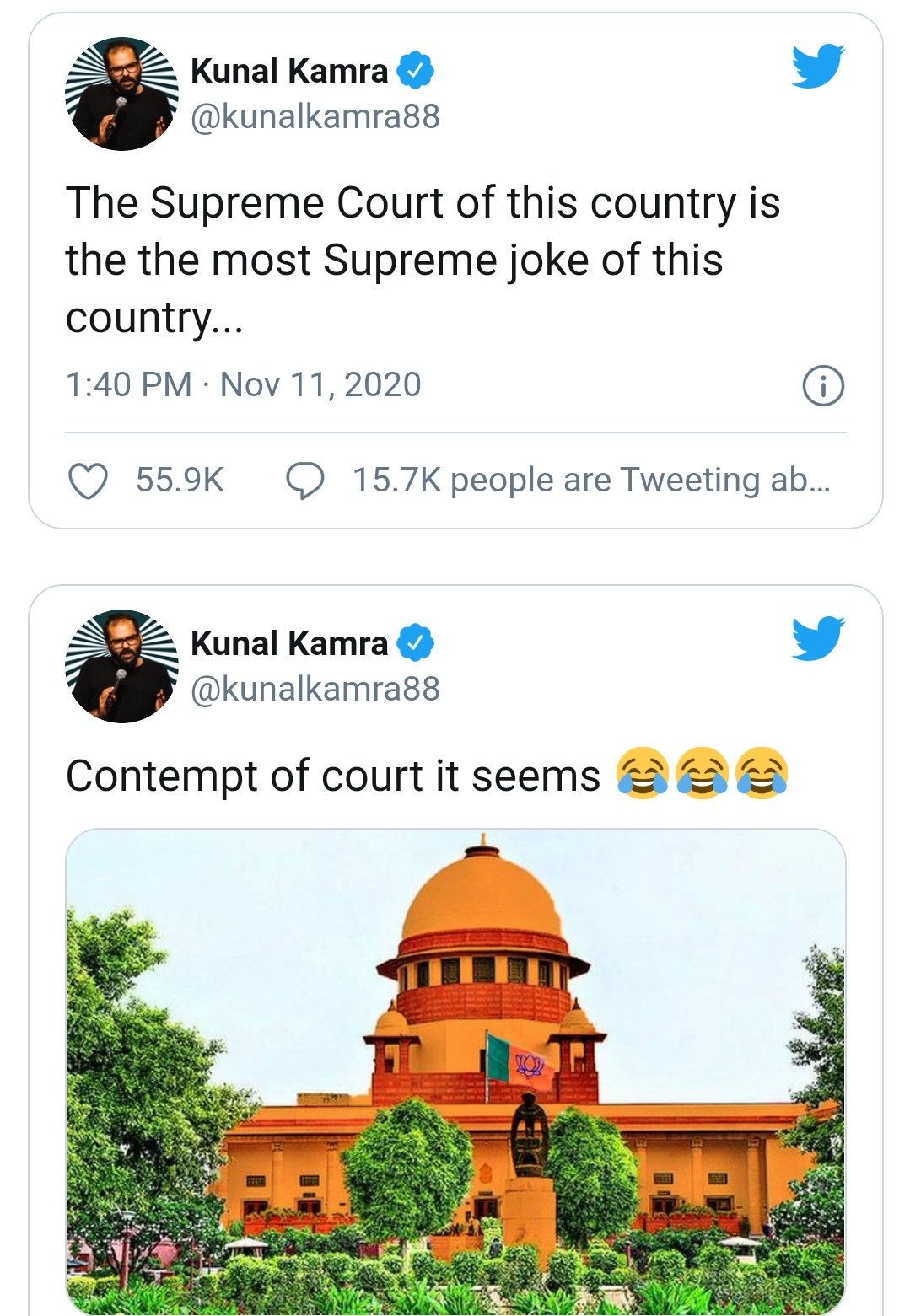910x1316 pixels.
Task: Click verified badge in second tweet header
Action: [415, 643]
